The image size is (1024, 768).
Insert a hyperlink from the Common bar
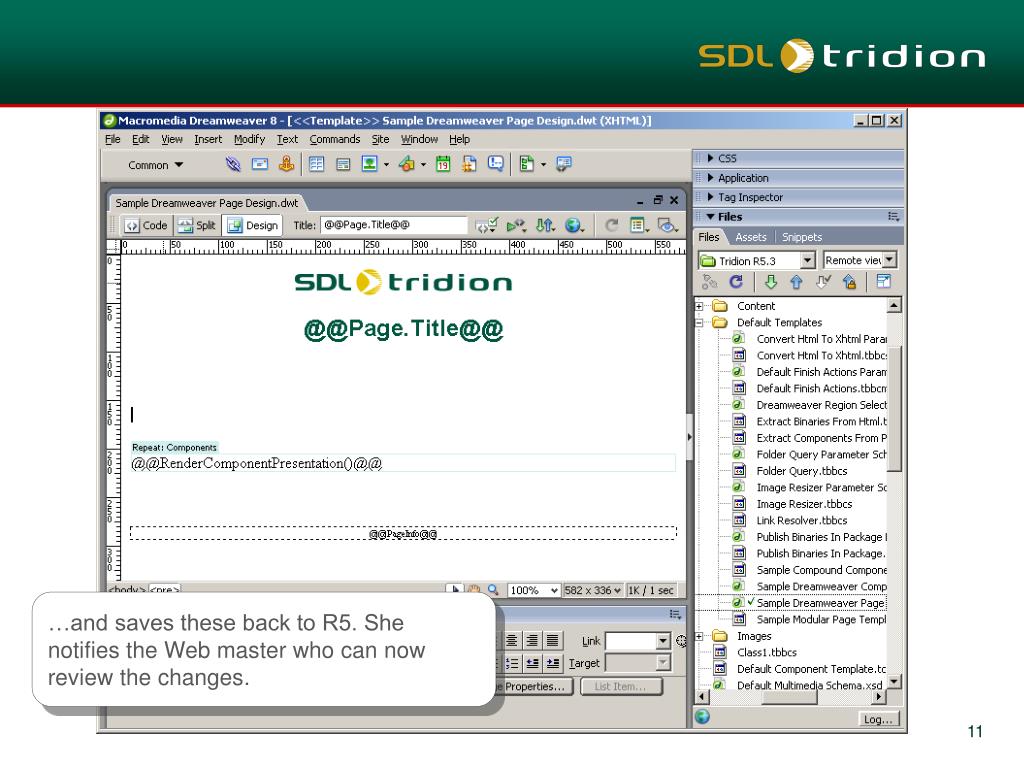233,164
